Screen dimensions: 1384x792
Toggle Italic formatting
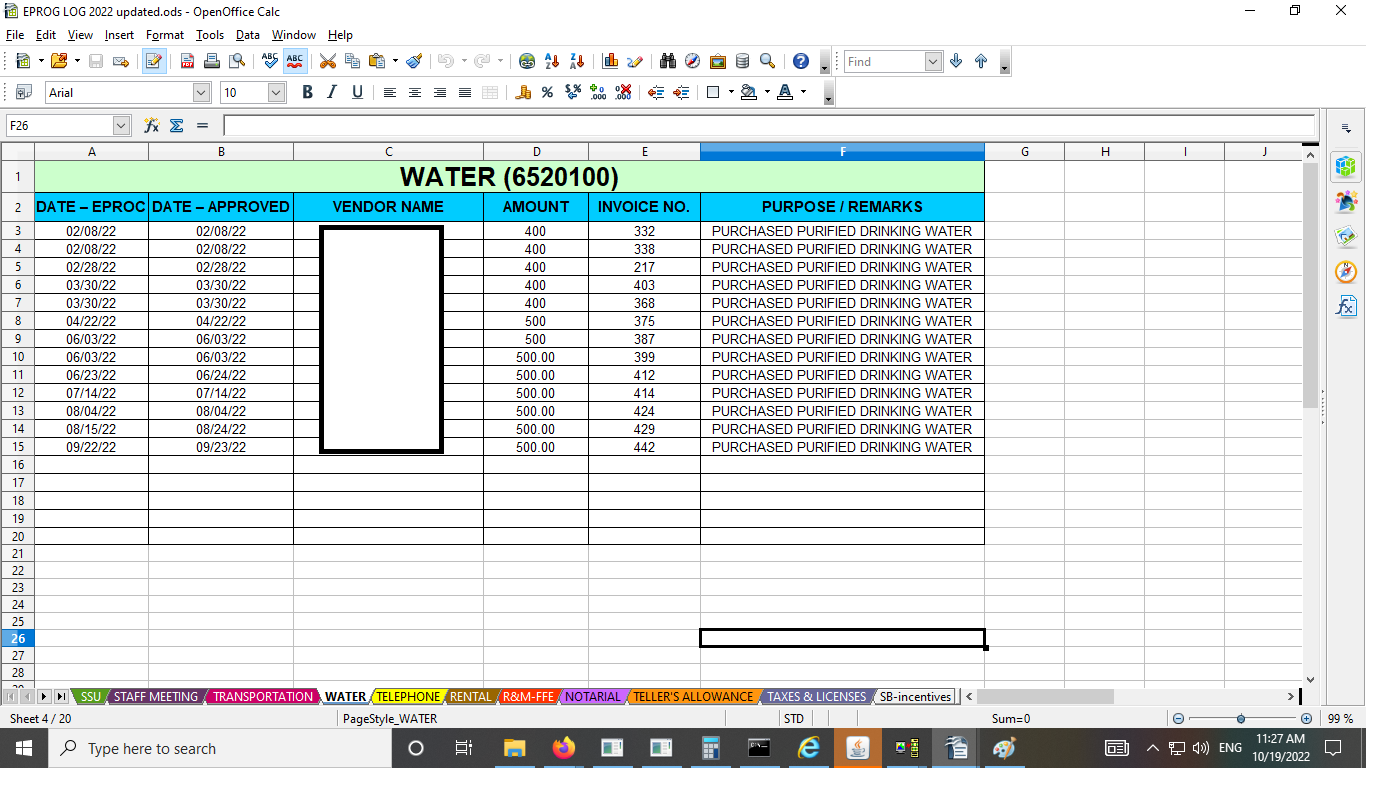click(x=332, y=92)
